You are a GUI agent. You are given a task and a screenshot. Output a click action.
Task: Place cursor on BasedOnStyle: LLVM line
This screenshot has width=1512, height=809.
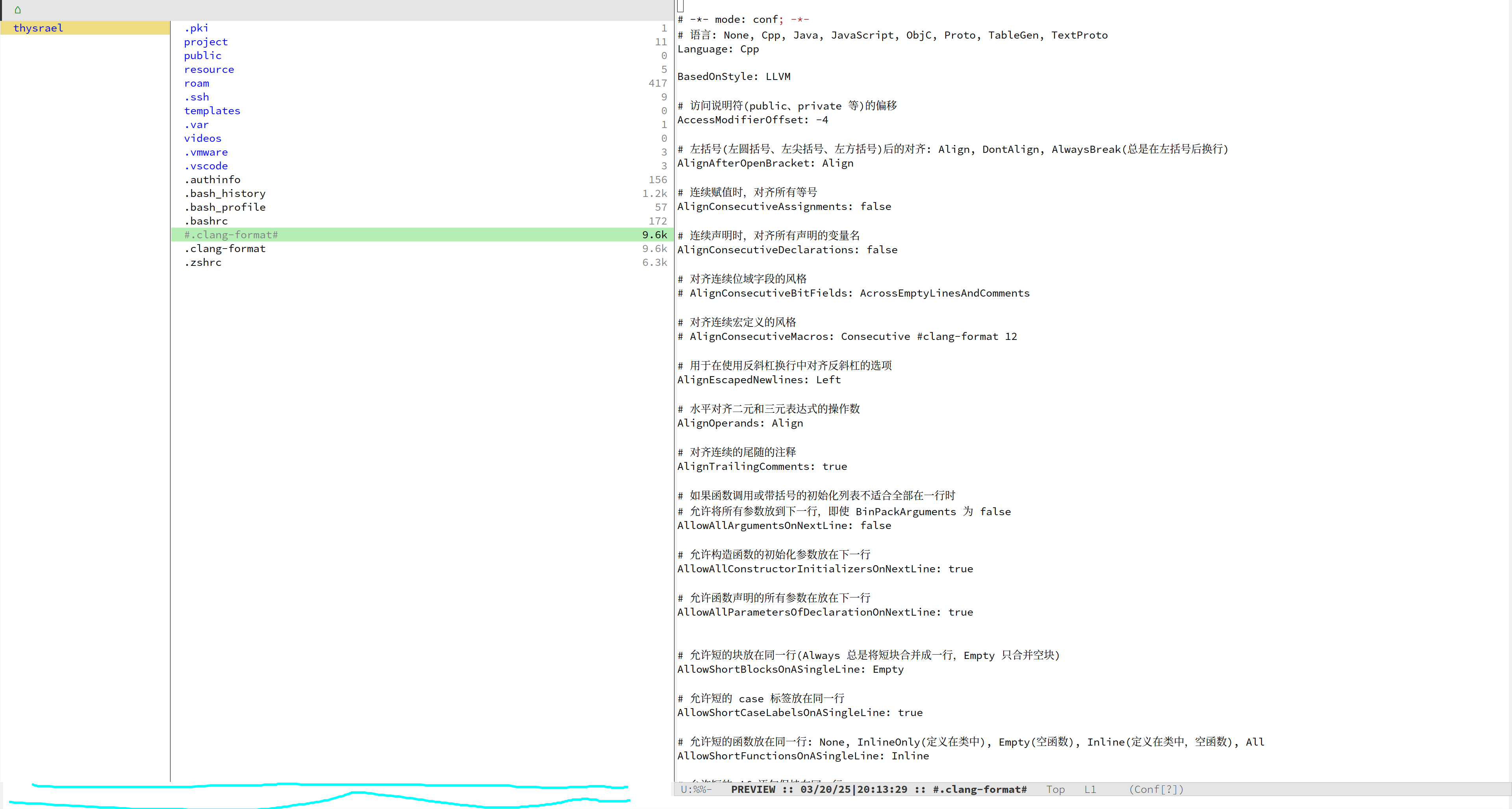point(734,77)
